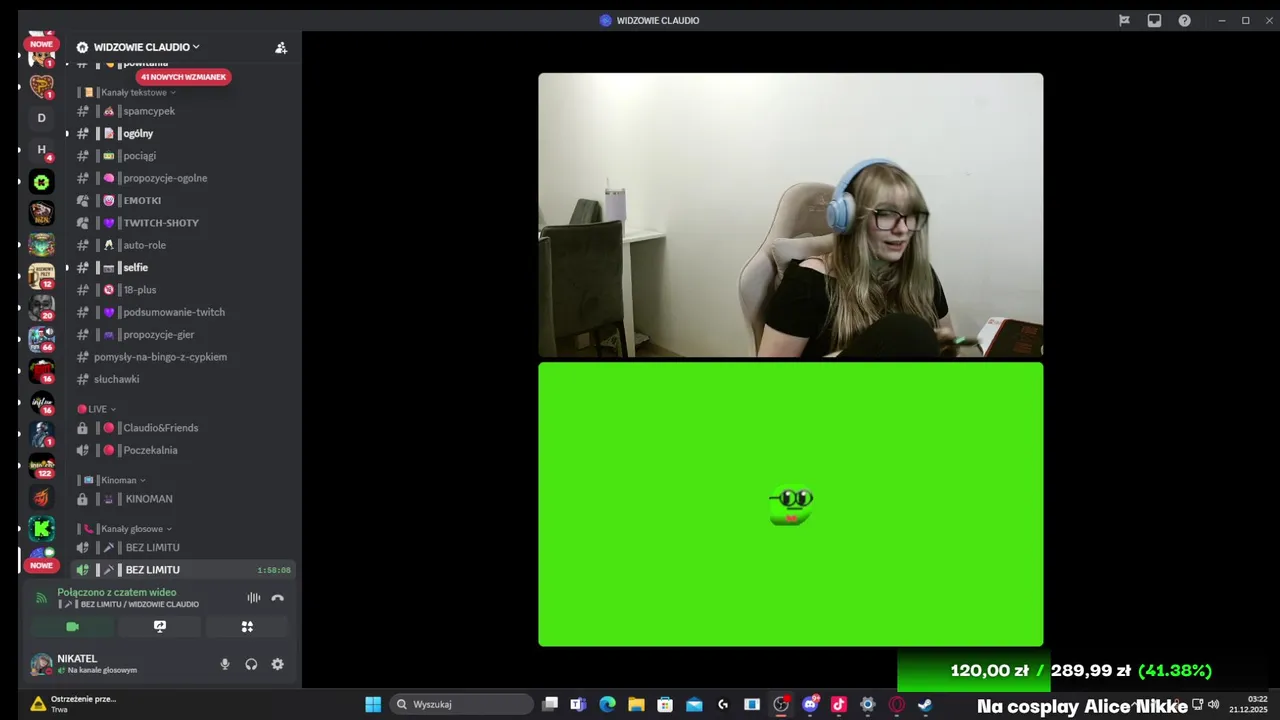Click the Wyszukaj taskbar search box
The image size is (1280, 720).
[x=461, y=704]
